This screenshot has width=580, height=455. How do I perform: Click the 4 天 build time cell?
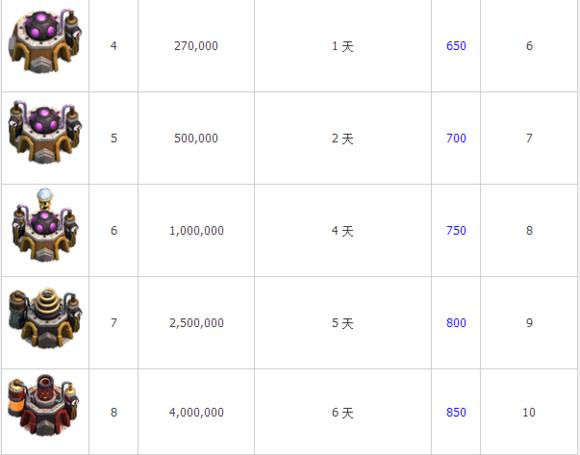click(343, 231)
